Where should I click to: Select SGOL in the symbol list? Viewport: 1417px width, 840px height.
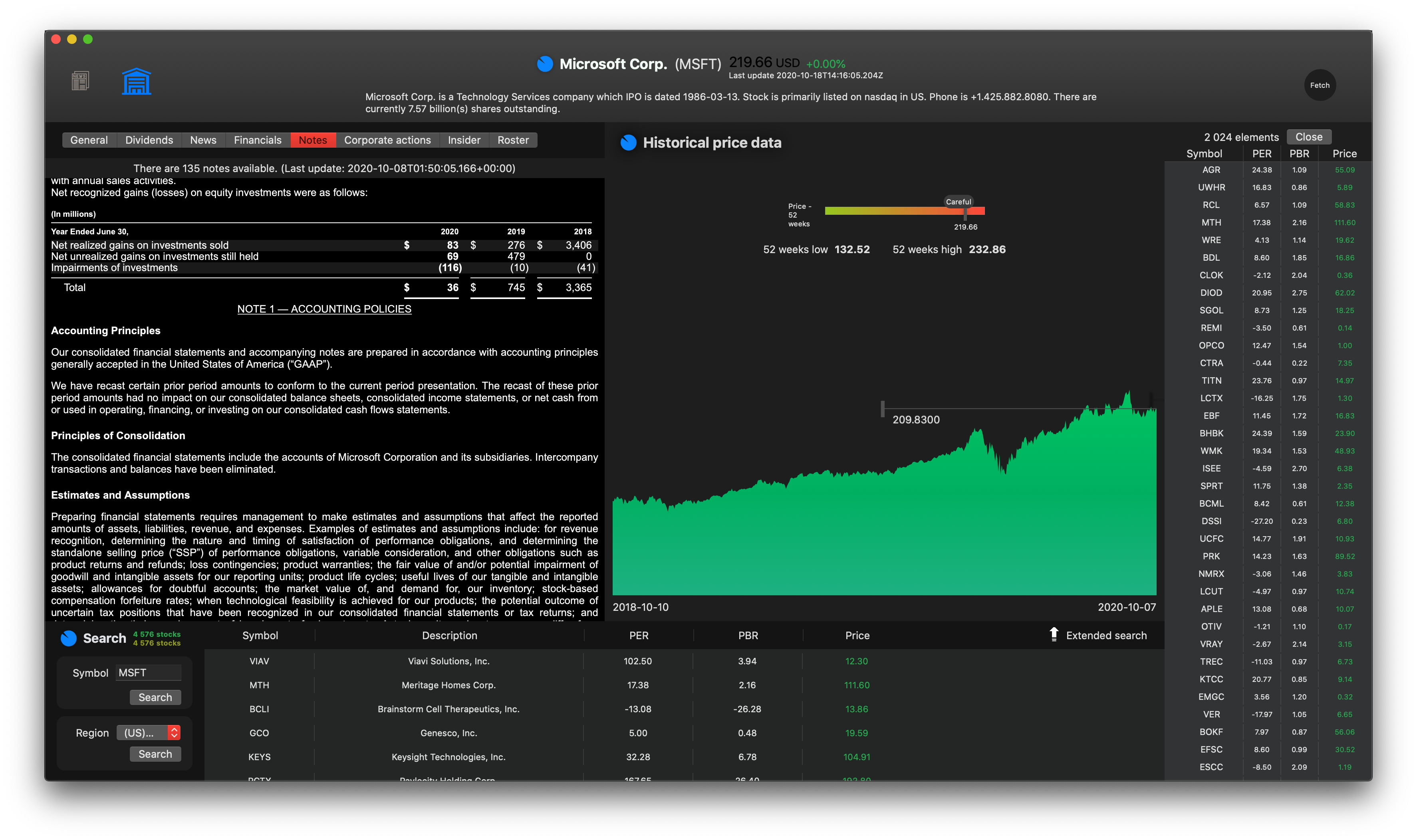[x=1268, y=310]
